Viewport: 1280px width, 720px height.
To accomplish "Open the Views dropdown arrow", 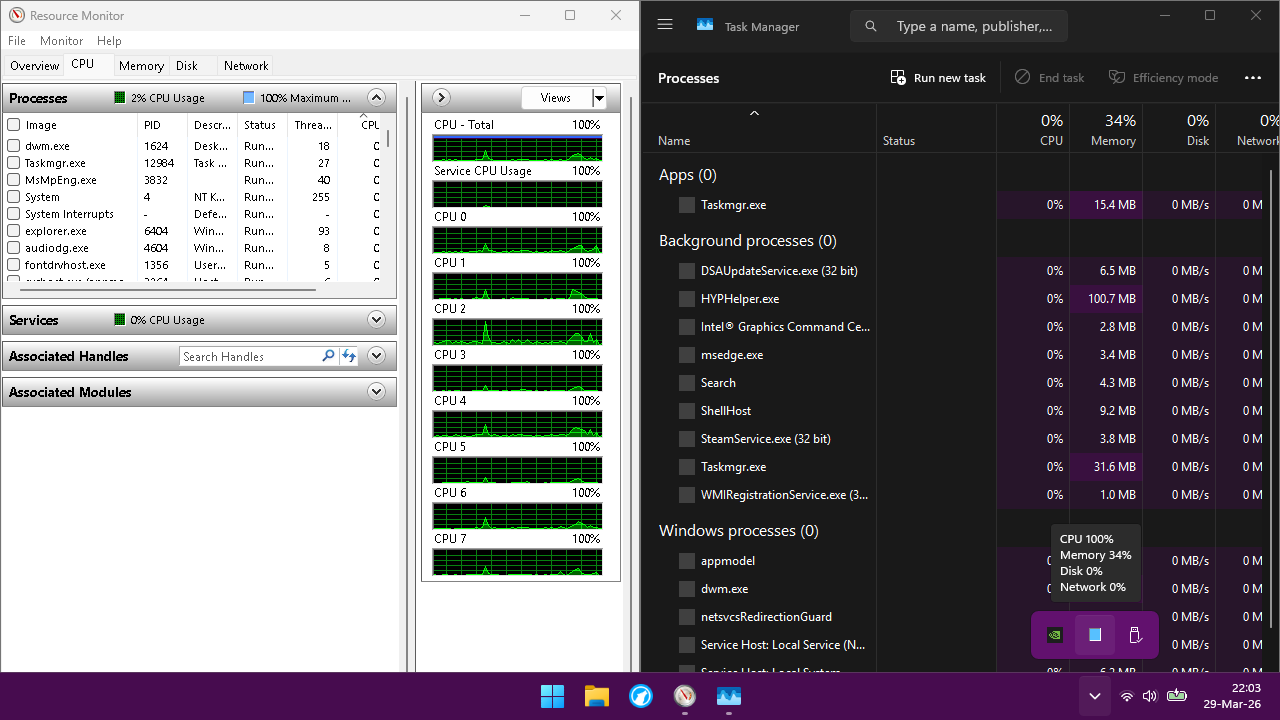I will pyautogui.click(x=599, y=98).
